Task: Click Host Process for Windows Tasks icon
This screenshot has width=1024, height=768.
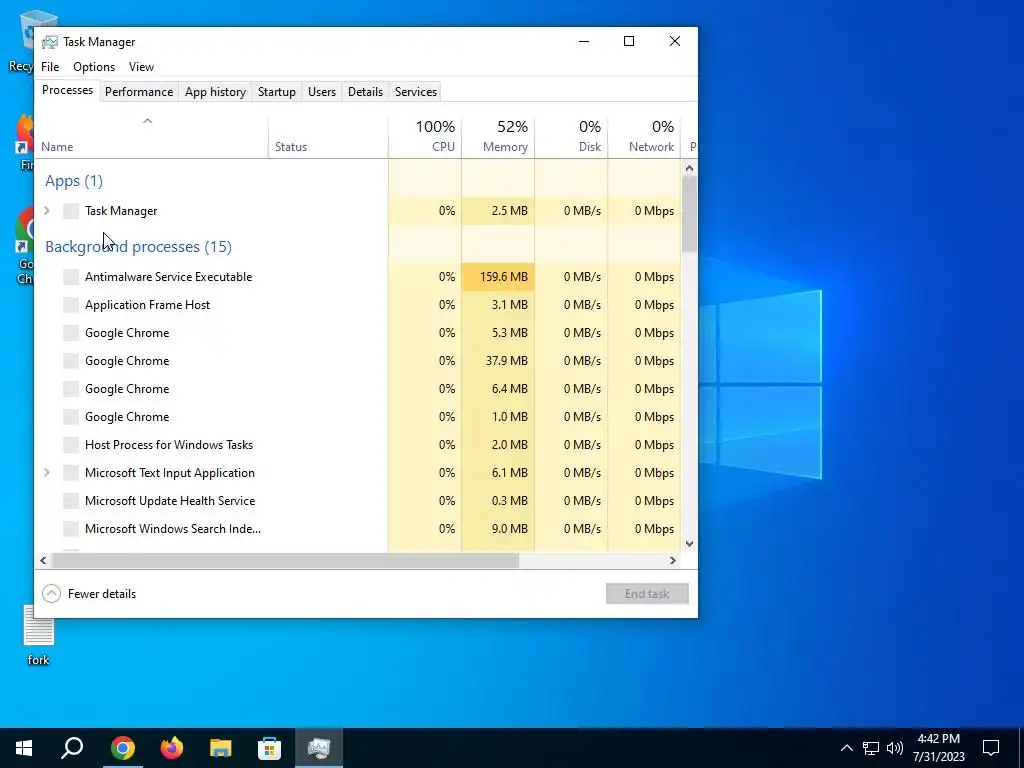Action: pos(71,445)
